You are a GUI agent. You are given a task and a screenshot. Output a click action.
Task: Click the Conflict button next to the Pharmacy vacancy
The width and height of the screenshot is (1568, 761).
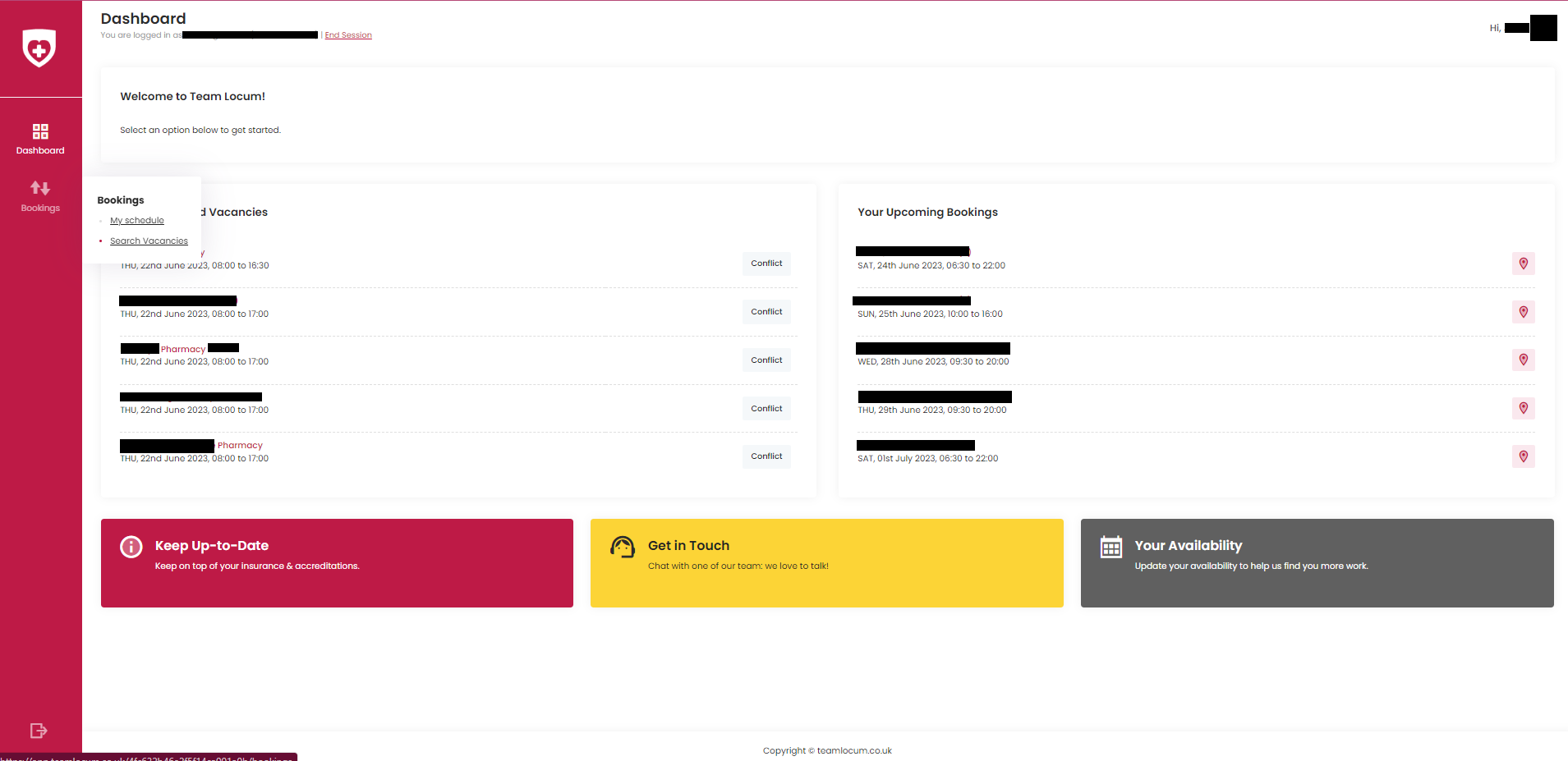(x=766, y=360)
